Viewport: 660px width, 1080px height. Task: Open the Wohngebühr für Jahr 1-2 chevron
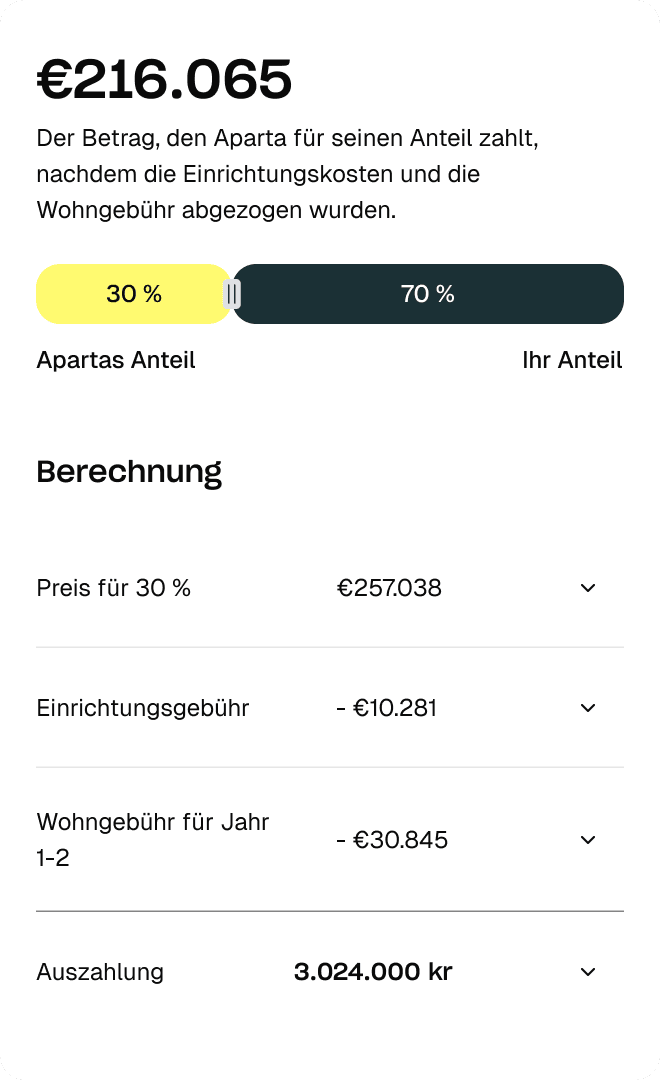click(588, 840)
